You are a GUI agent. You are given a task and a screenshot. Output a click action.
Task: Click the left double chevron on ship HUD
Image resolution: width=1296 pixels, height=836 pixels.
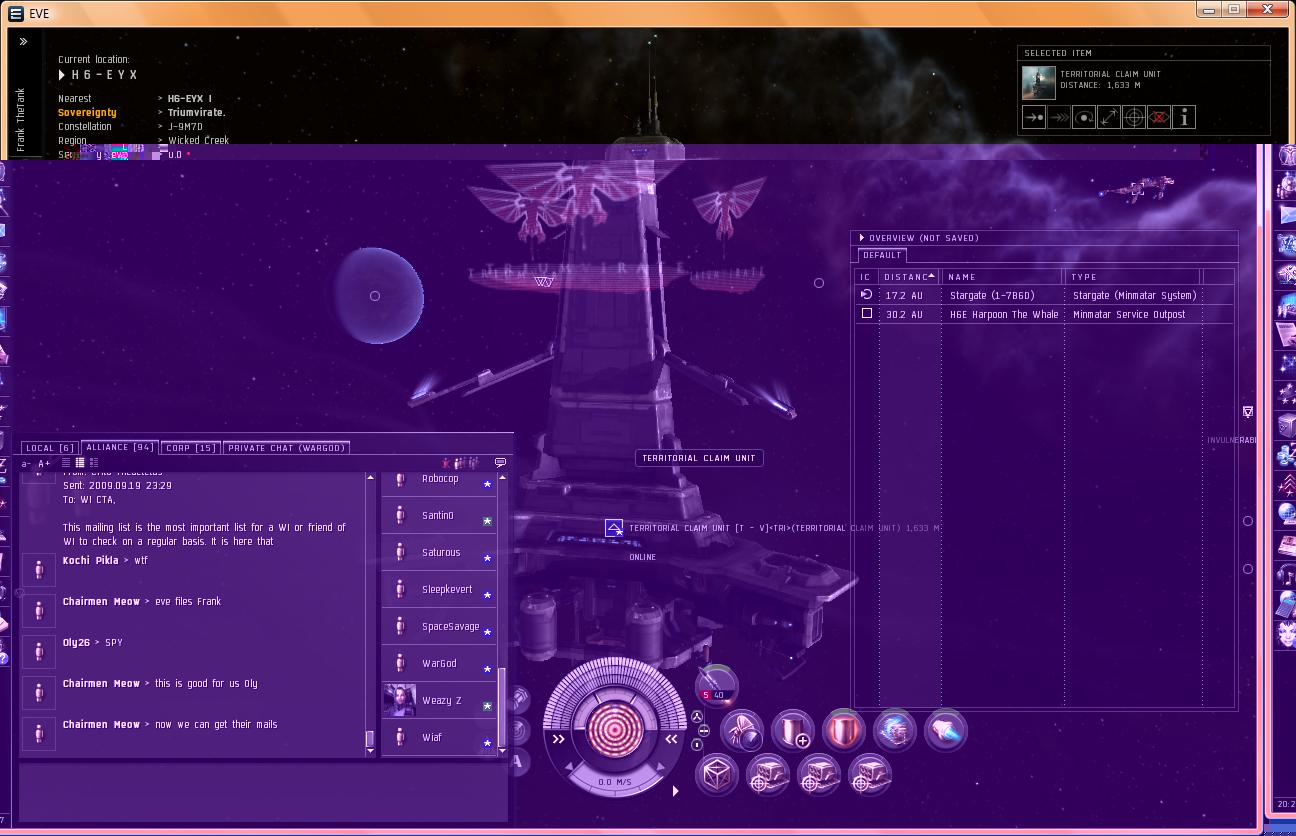coord(559,739)
